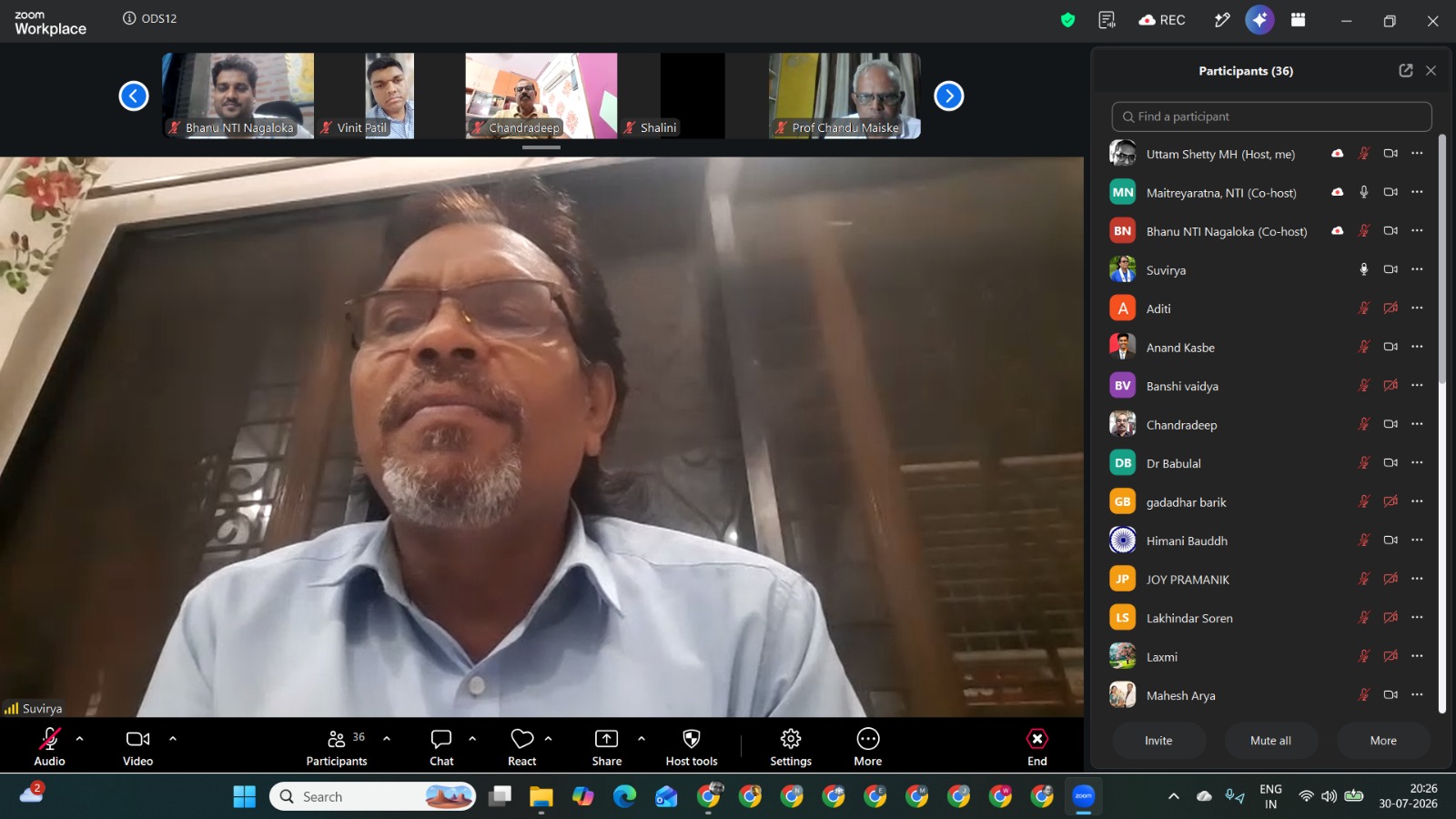Go to the next page of video thumbnails
Screen dimensions: 1456x819
pyautogui.click(x=949, y=96)
